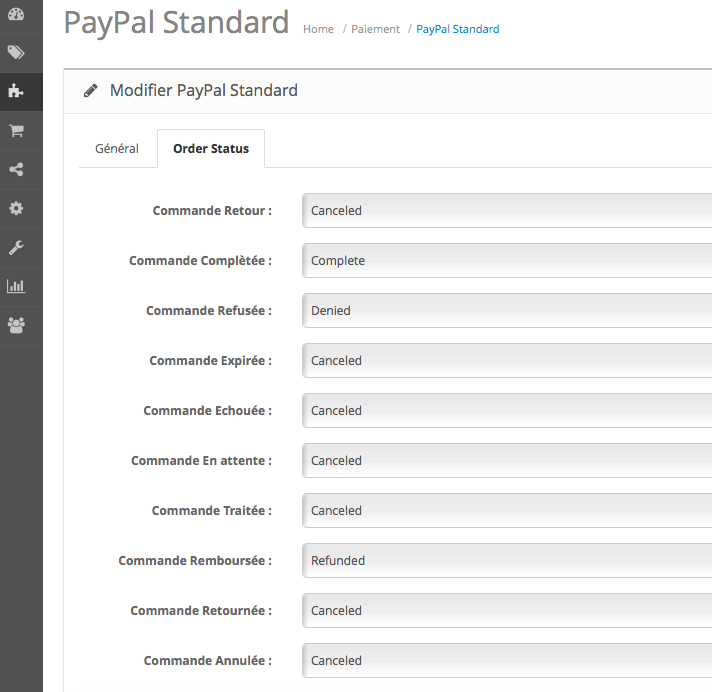The image size is (712, 692).
Task: Click the Commande En attente label
Action: 202,460
